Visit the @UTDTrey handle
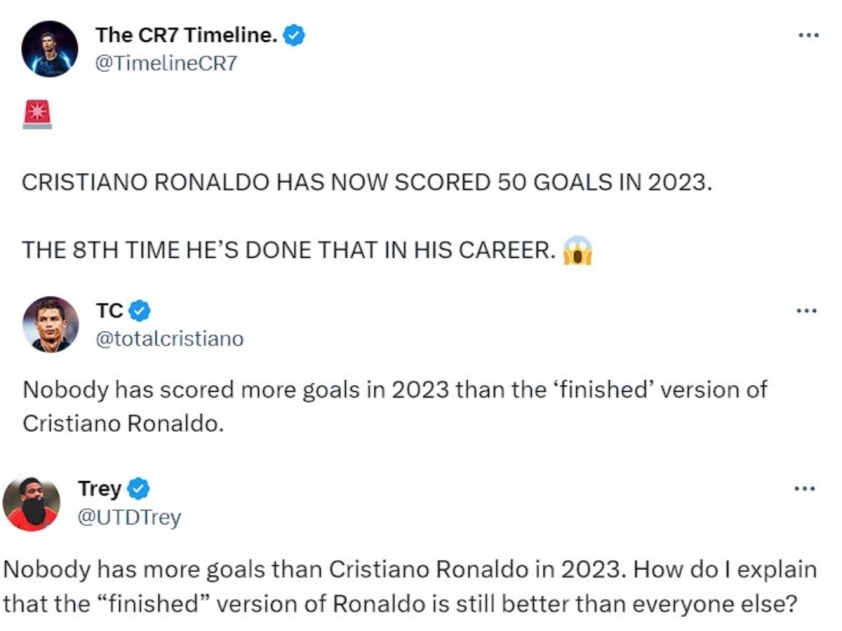842x631 pixels. [x=129, y=517]
